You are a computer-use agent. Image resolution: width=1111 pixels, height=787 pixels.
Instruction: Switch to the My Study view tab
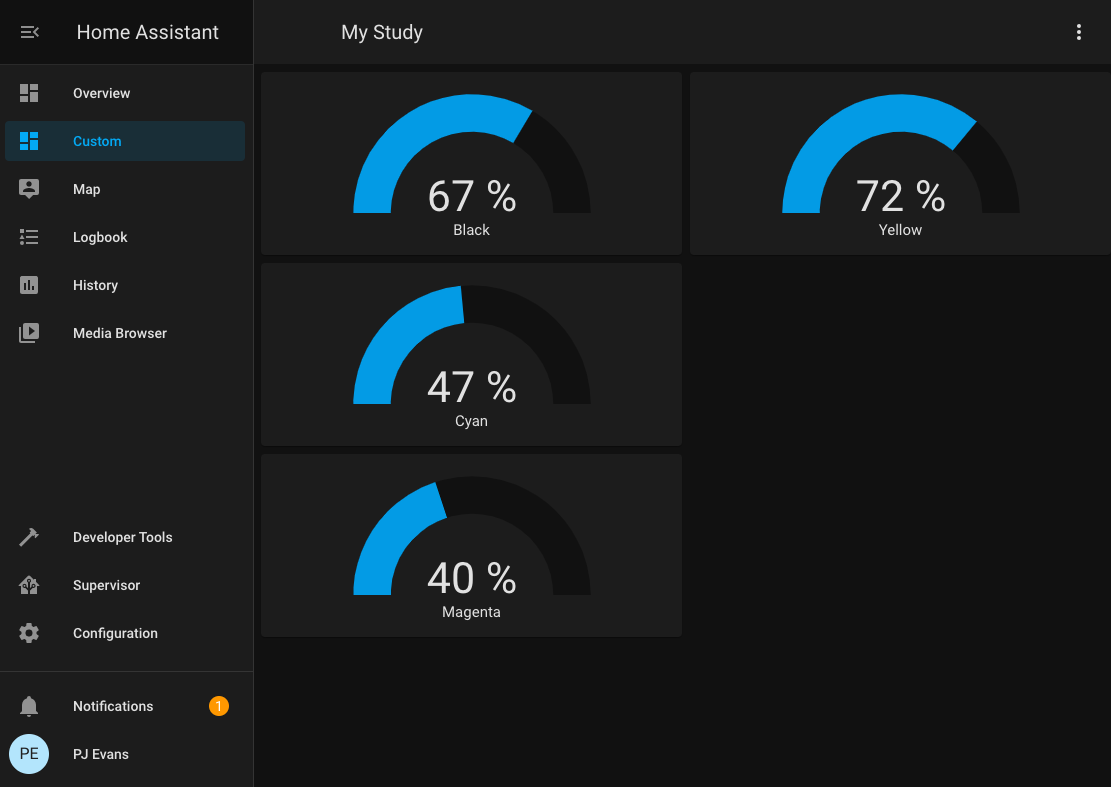[382, 32]
